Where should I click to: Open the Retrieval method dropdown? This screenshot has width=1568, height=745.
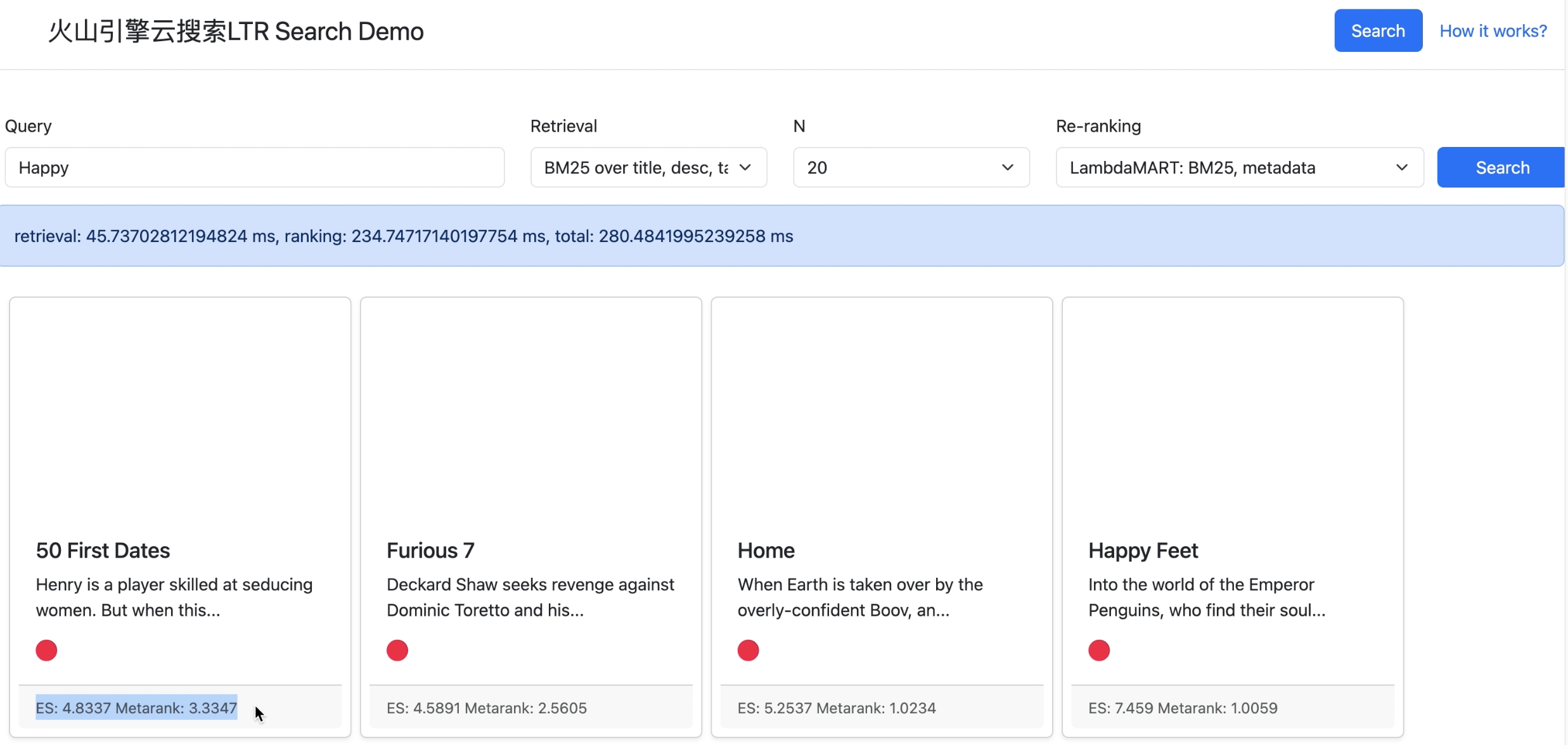click(x=648, y=167)
